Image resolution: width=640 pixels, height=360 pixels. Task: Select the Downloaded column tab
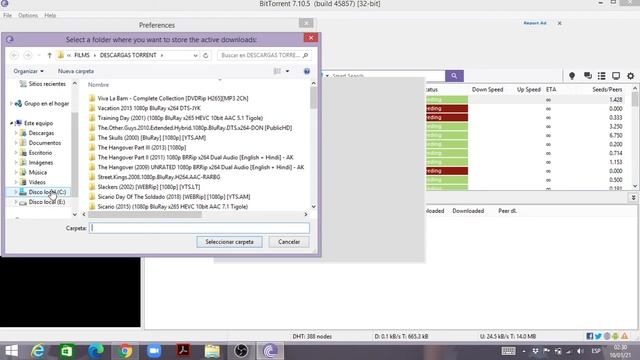[x=468, y=211]
